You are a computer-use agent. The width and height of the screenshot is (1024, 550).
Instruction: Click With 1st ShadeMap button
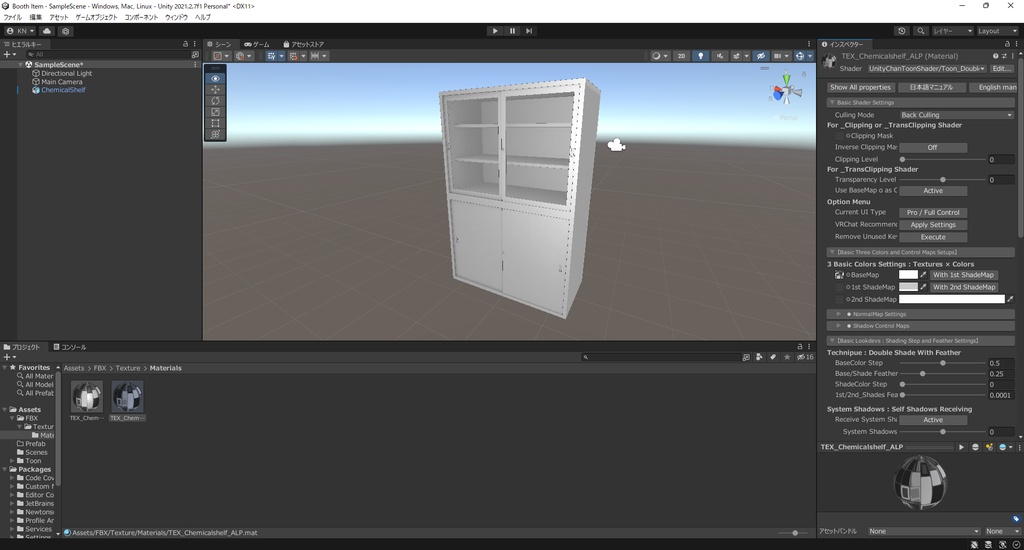(x=963, y=275)
